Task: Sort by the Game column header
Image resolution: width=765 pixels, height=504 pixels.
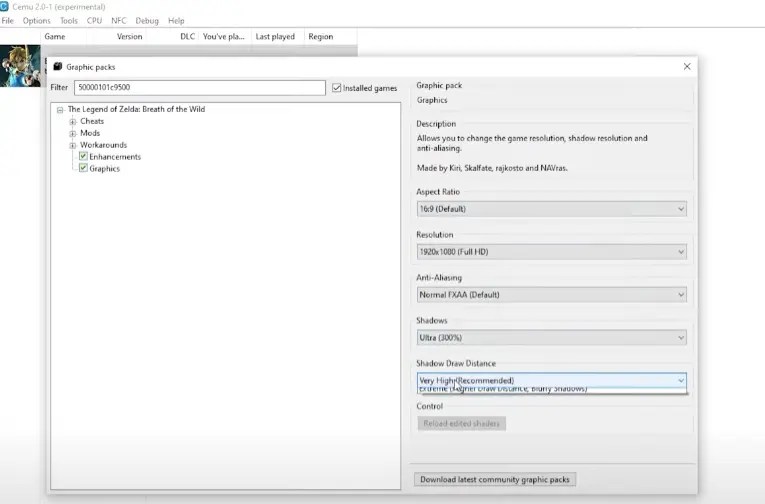Action: coord(63,36)
